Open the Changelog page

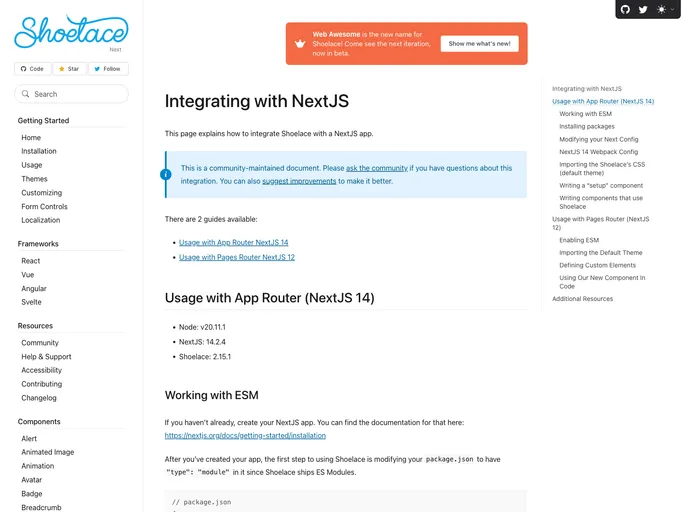[x=39, y=398]
